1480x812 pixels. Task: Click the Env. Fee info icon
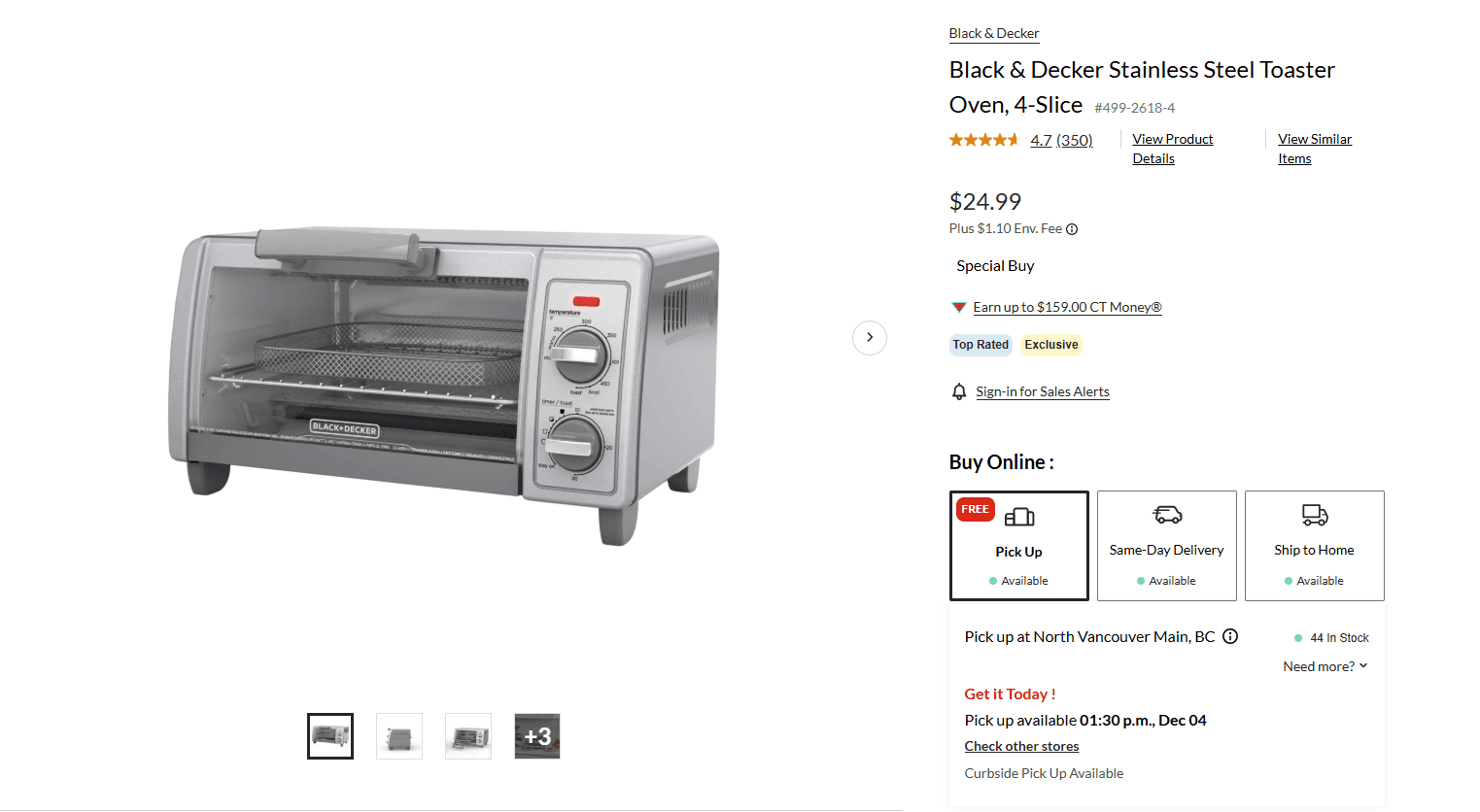tap(1072, 229)
